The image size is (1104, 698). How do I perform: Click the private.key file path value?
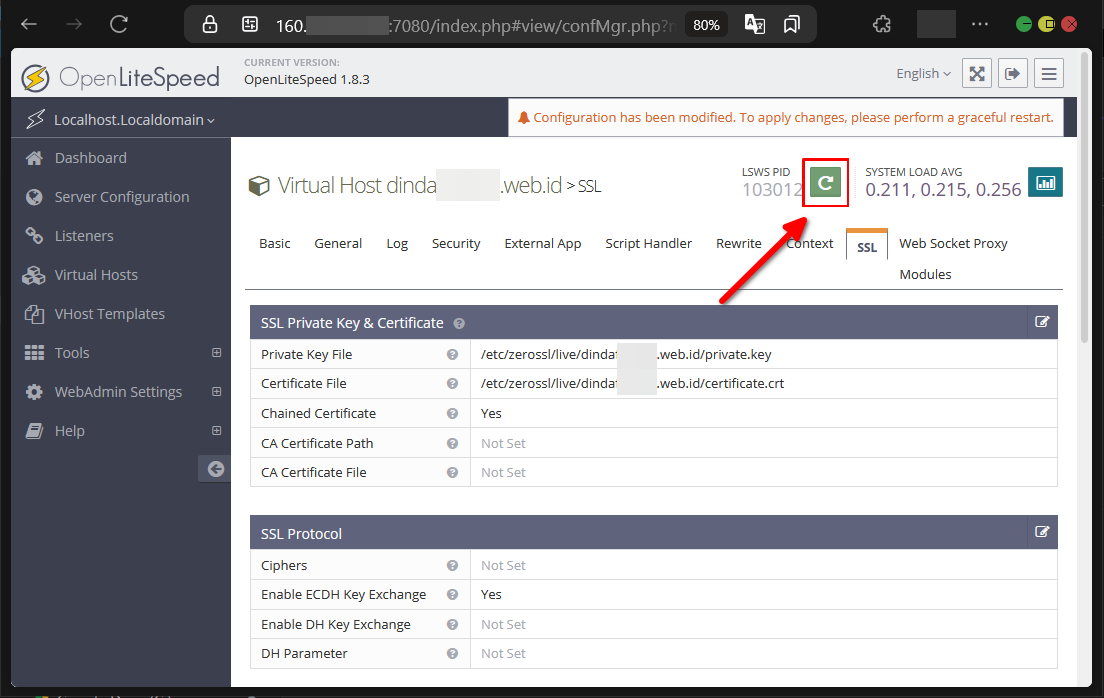tap(626, 354)
